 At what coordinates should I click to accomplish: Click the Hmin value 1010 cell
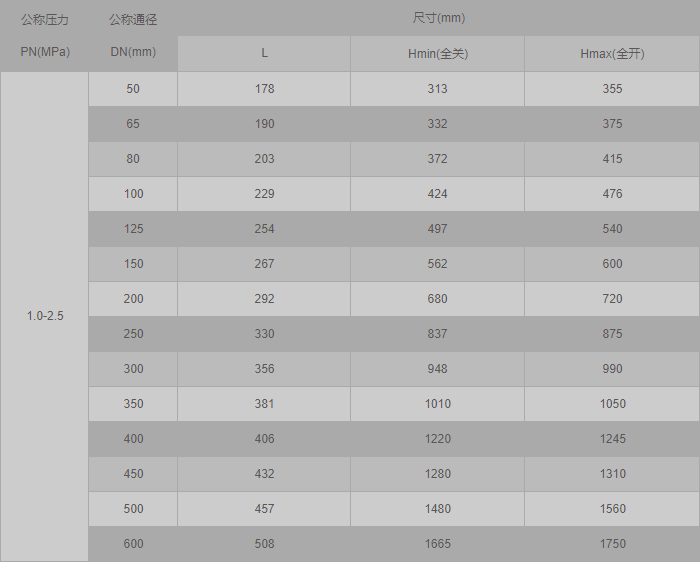coord(437,404)
